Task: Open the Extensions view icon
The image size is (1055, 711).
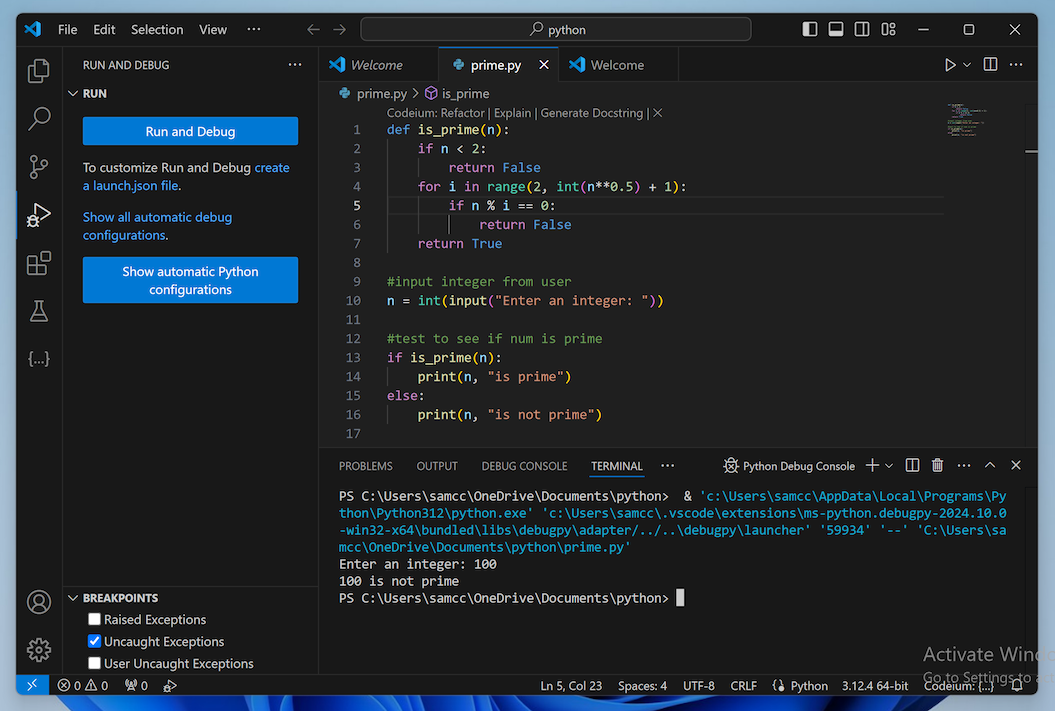Action: coord(39,263)
